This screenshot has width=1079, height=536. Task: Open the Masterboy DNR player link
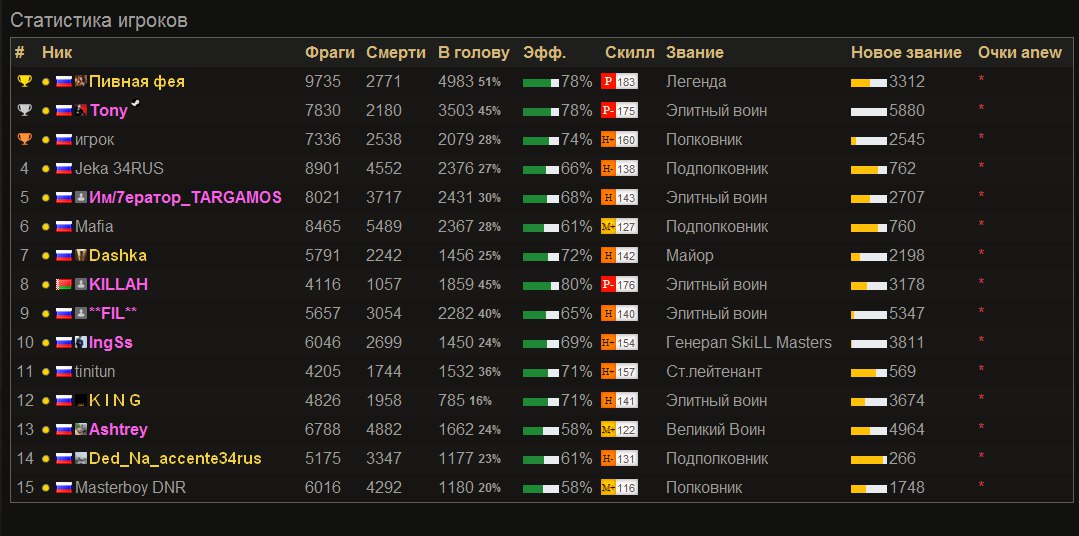[130, 488]
